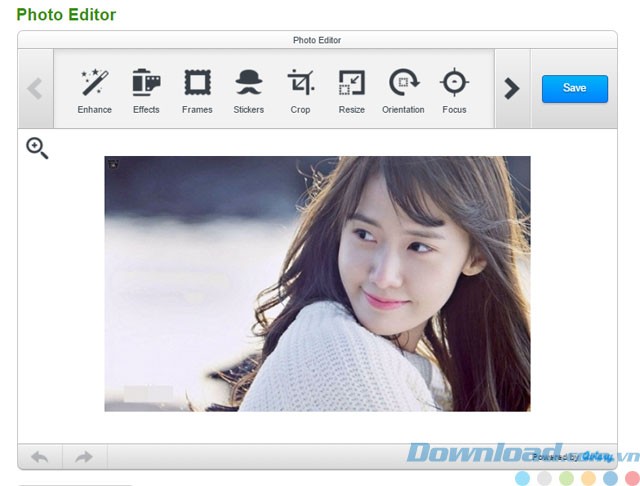Image resolution: width=640 pixels, height=486 pixels.
Task: Click the Download.com.vn watermark logo
Action: pyautogui.click(x=510, y=453)
